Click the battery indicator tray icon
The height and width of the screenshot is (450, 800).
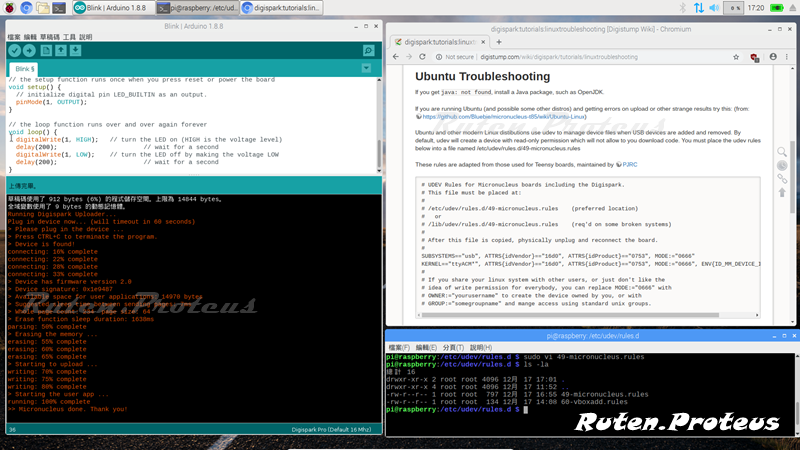[x=777, y=8]
